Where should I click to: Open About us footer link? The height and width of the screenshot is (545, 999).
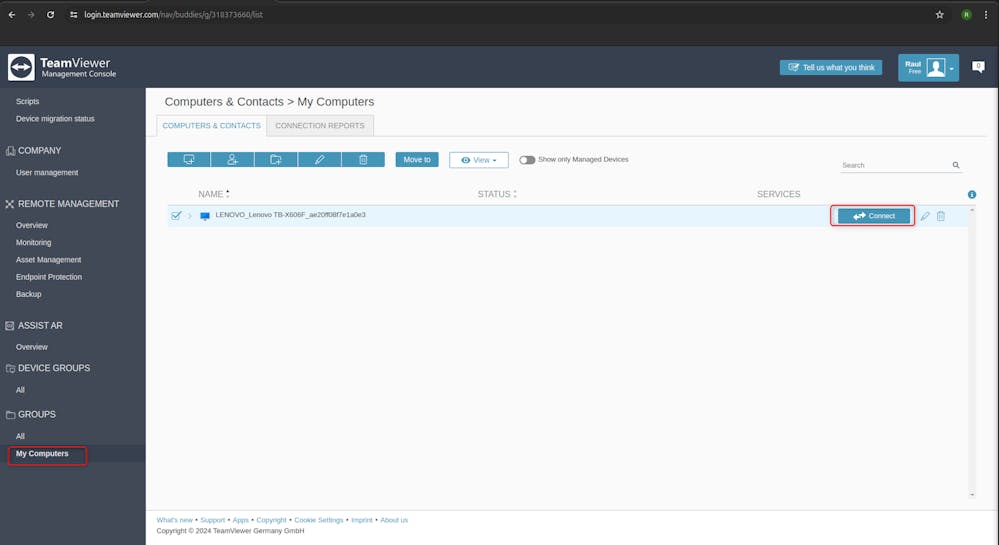394,520
